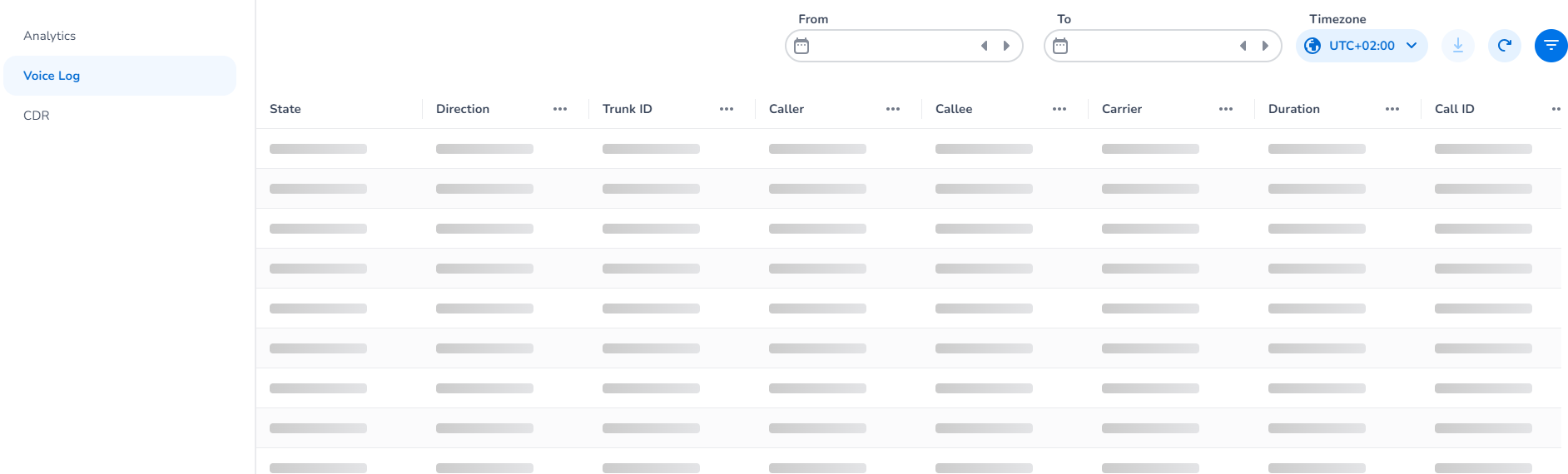Open Duration column three-dot menu

tap(1392, 109)
